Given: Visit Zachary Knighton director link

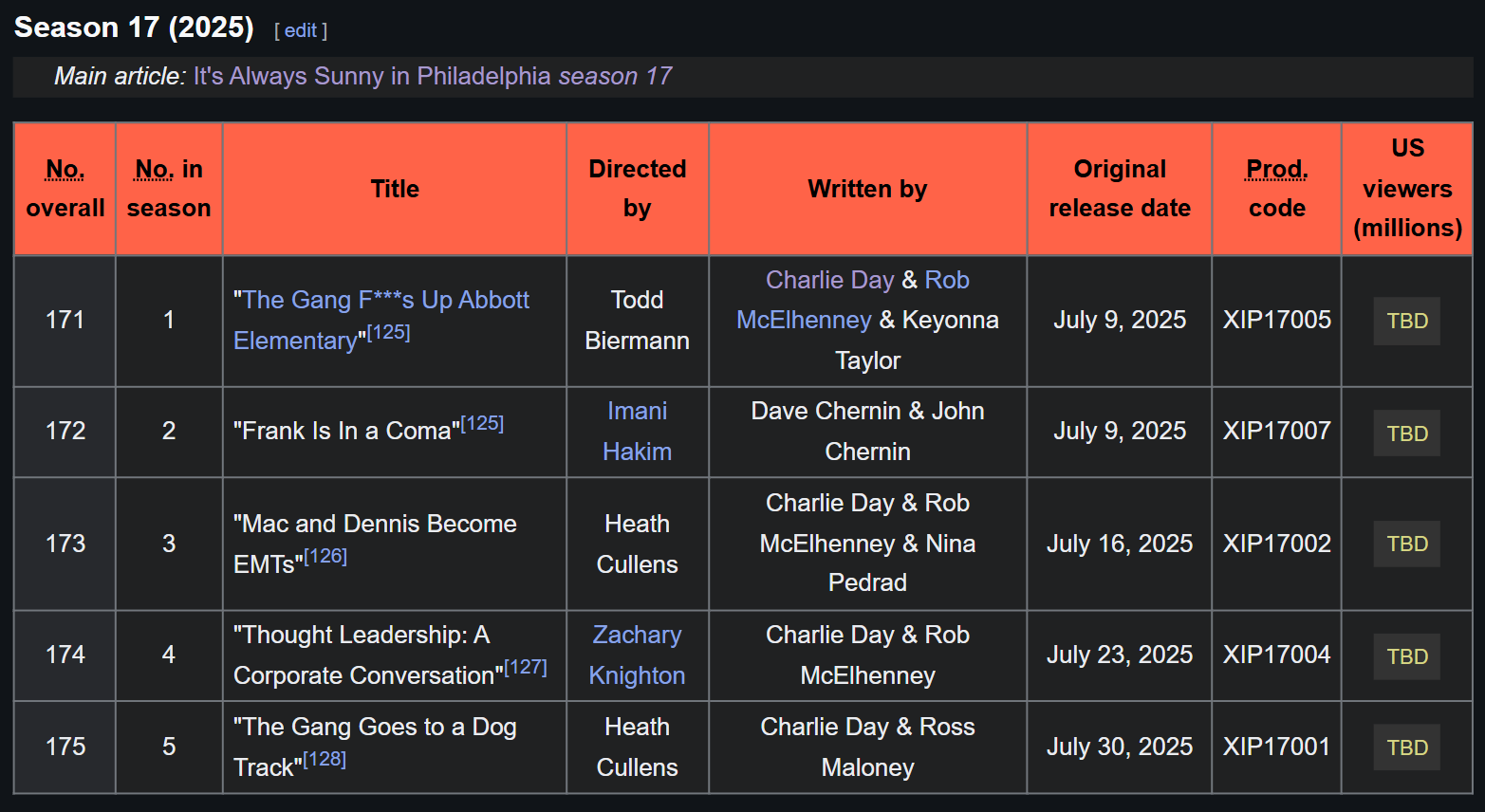Looking at the screenshot, I should (637, 655).
